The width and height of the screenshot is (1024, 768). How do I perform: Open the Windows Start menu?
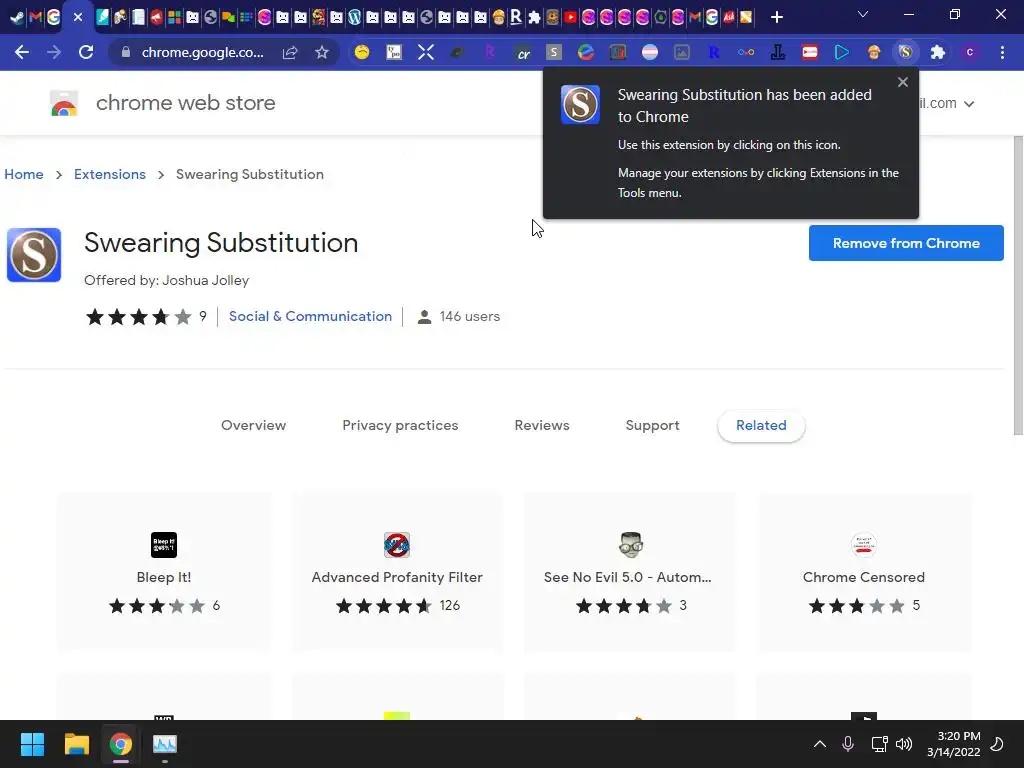tap(32, 744)
